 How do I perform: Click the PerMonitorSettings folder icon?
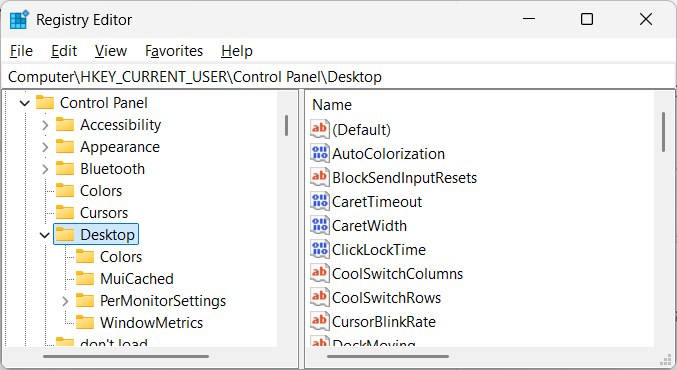click(x=85, y=301)
